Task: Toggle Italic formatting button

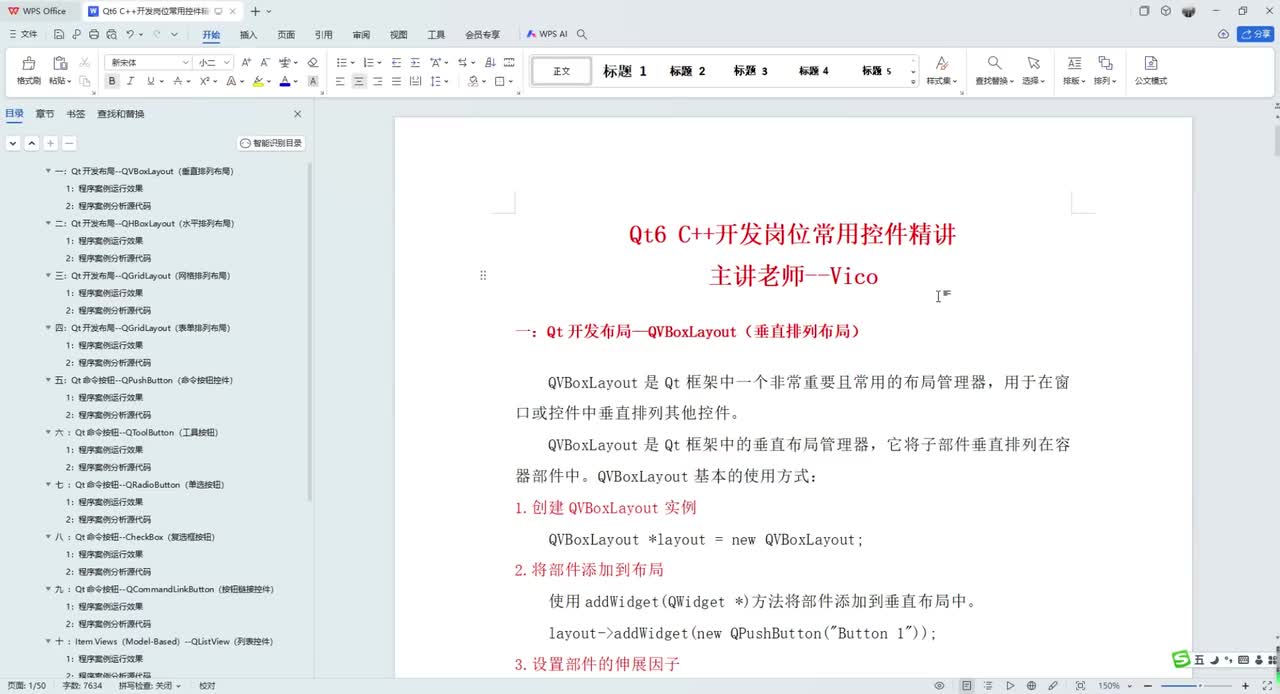Action: point(130,81)
